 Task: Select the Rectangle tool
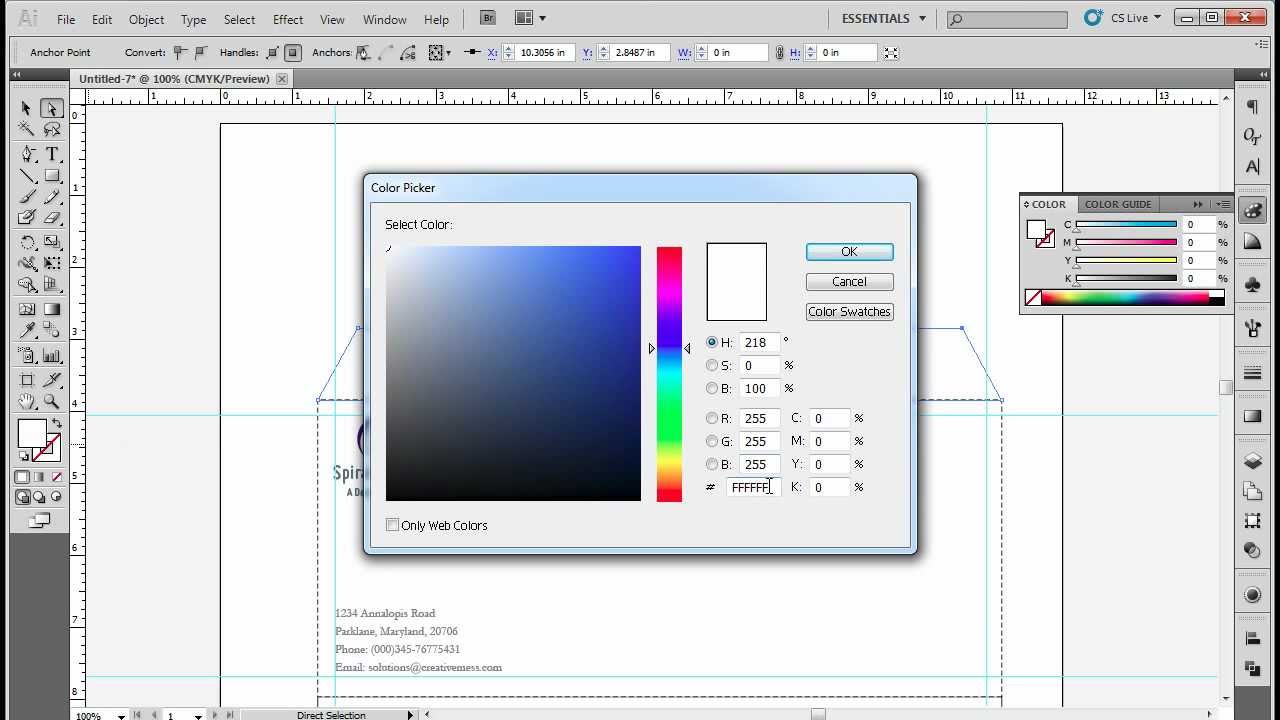click(52, 176)
